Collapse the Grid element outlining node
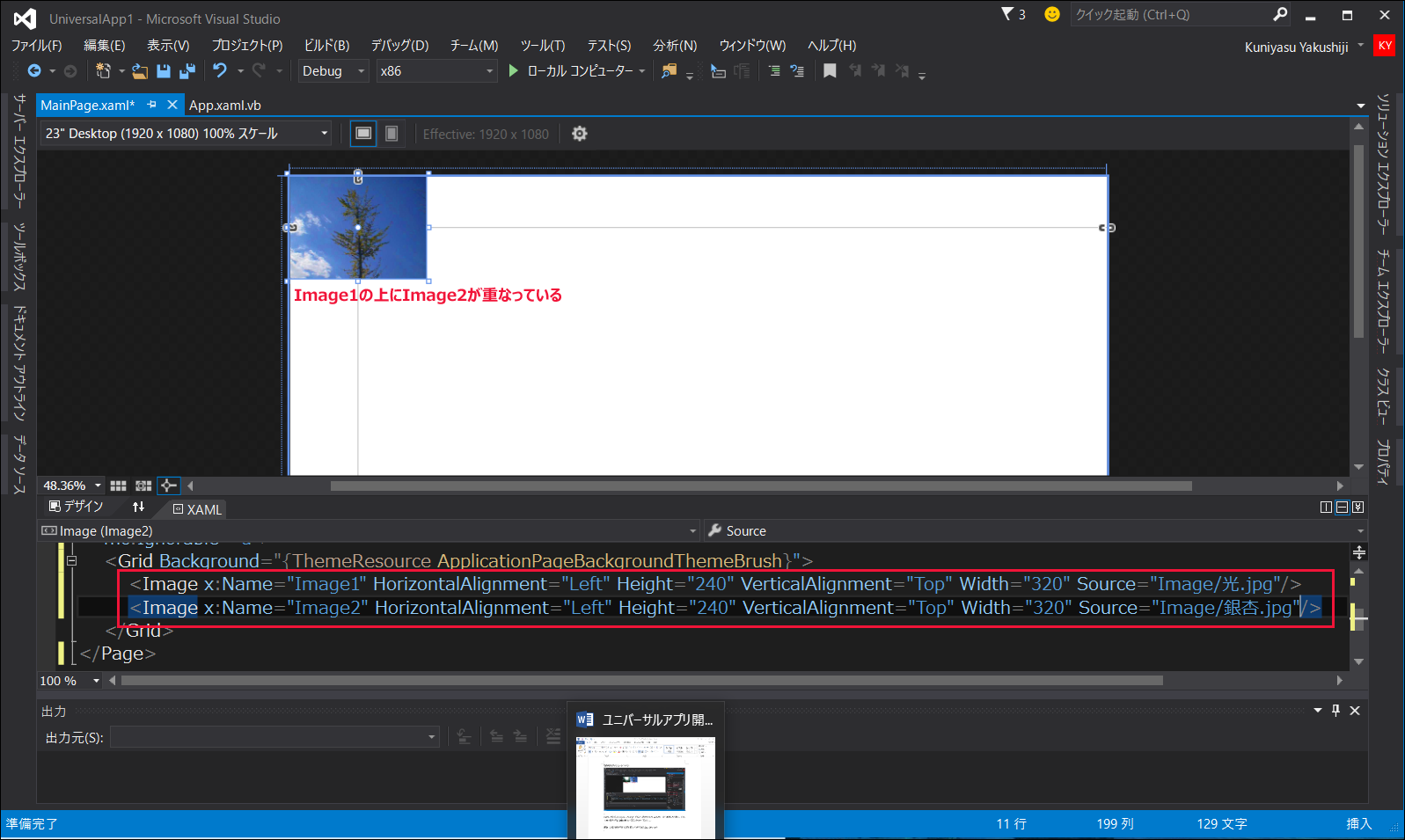The height and width of the screenshot is (840, 1405). click(72, 560)
